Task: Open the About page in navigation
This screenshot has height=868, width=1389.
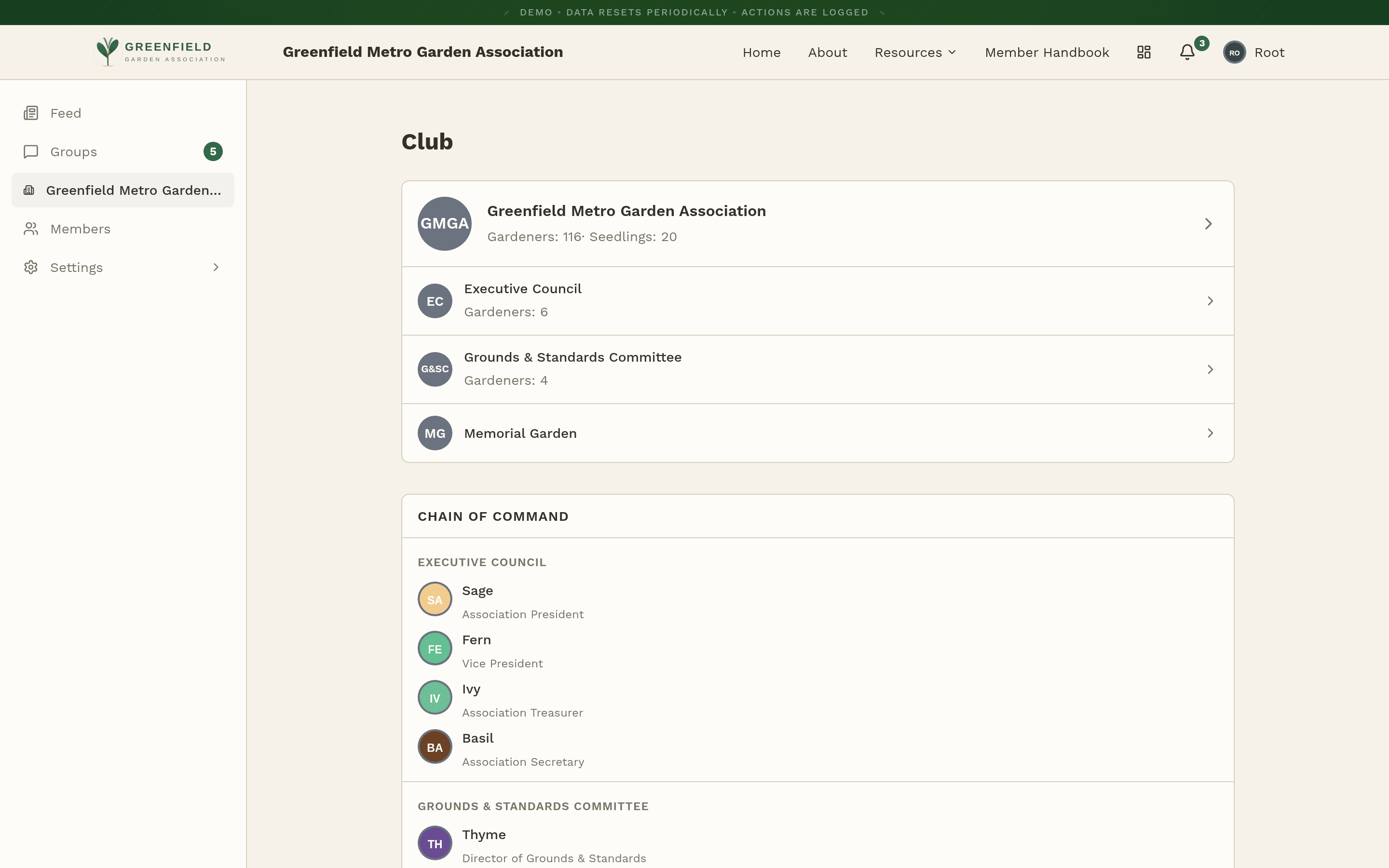Action: coord(827,52)
